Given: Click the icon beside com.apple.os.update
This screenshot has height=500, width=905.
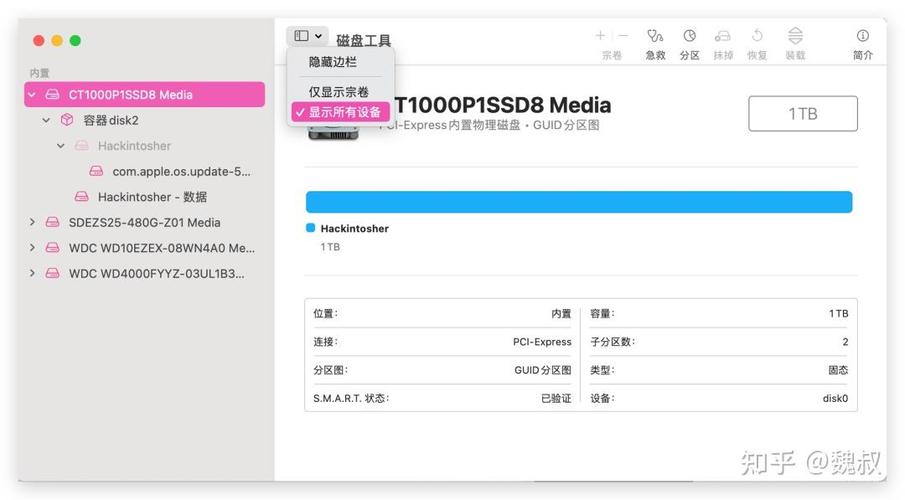Looking at the screenshot, I should pos(96,171).
